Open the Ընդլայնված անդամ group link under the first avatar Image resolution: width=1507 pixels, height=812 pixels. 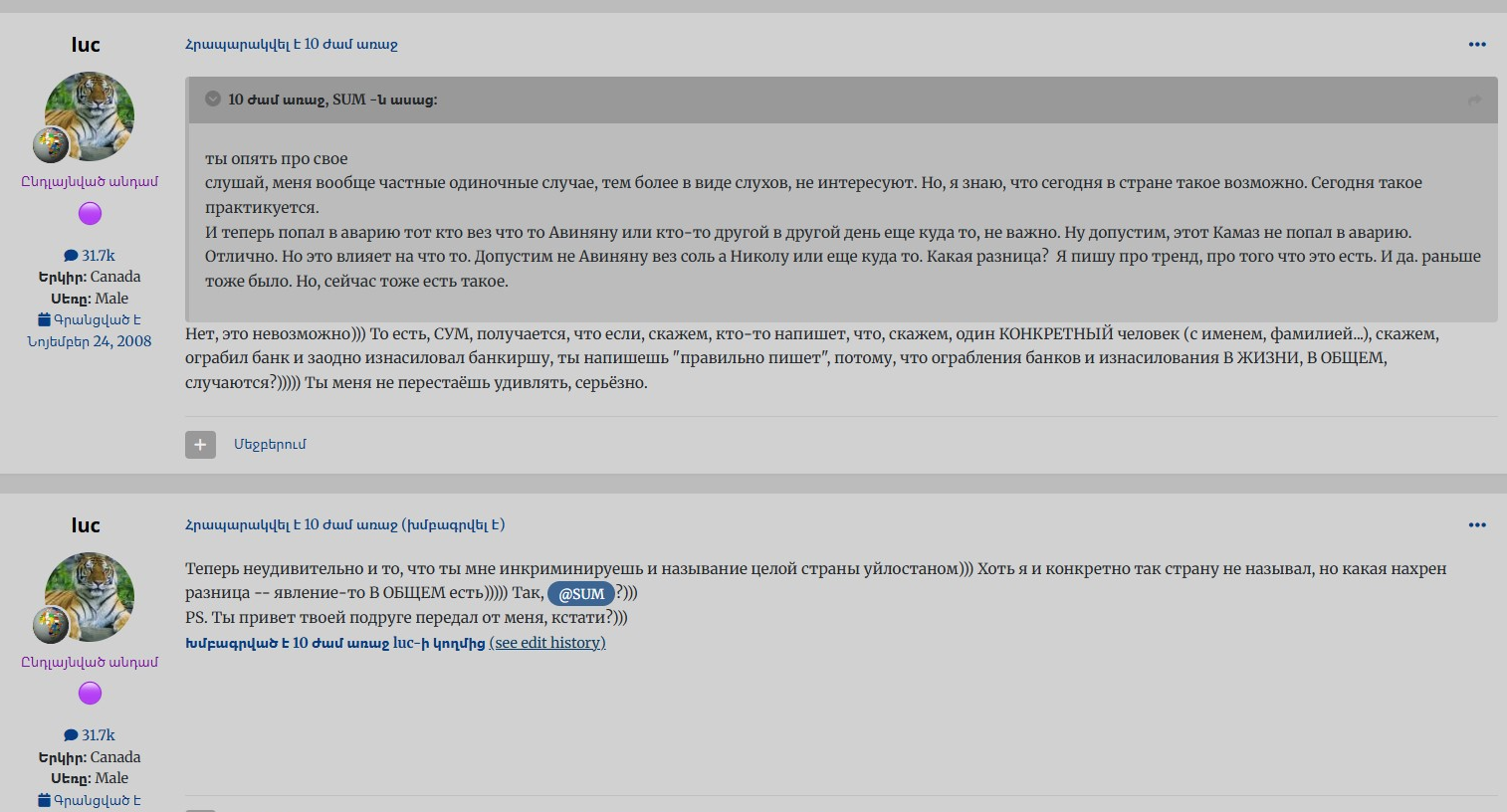click(x=90, y=181)
